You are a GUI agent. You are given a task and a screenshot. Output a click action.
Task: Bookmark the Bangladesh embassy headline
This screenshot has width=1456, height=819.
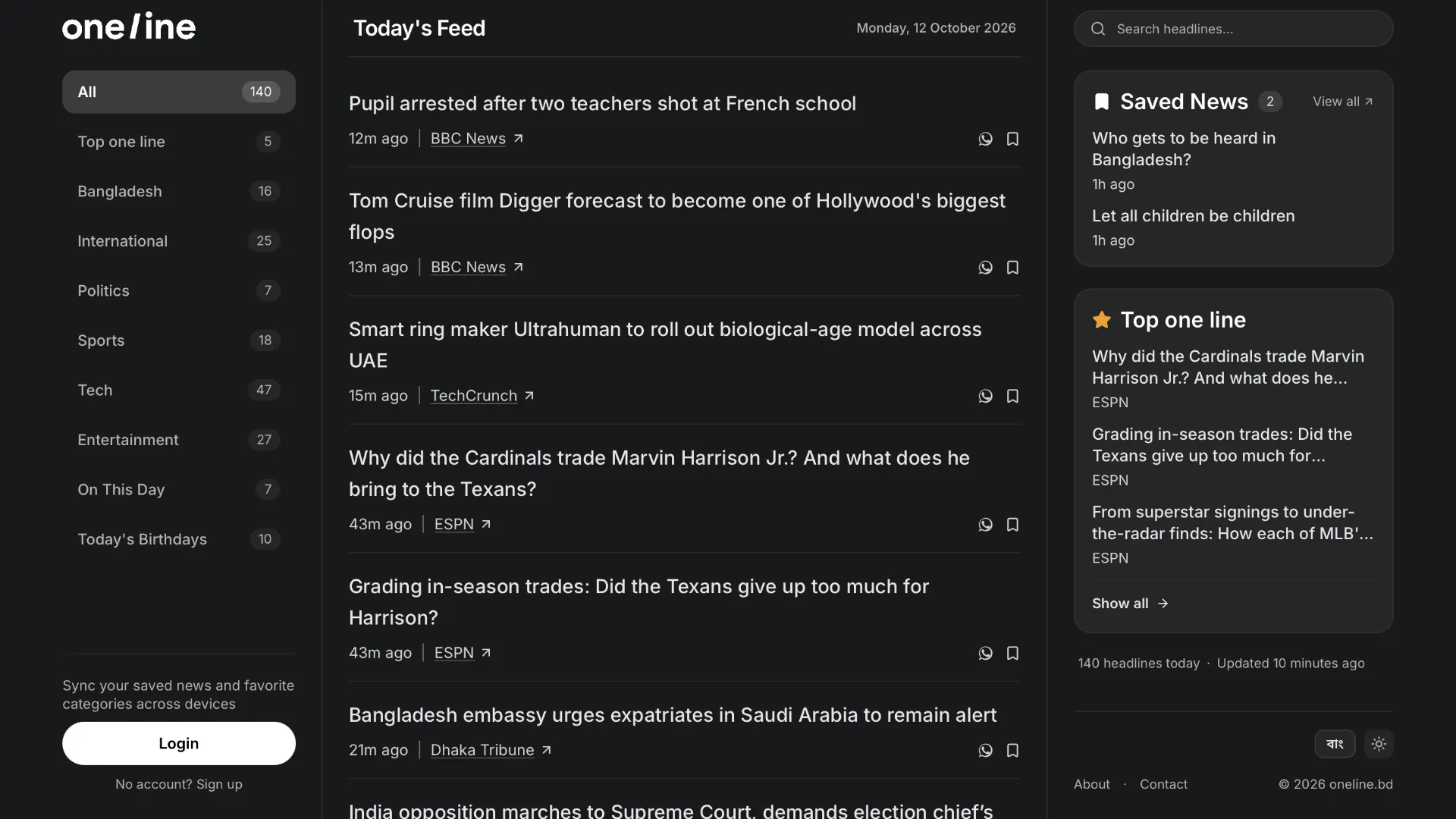1012,751
